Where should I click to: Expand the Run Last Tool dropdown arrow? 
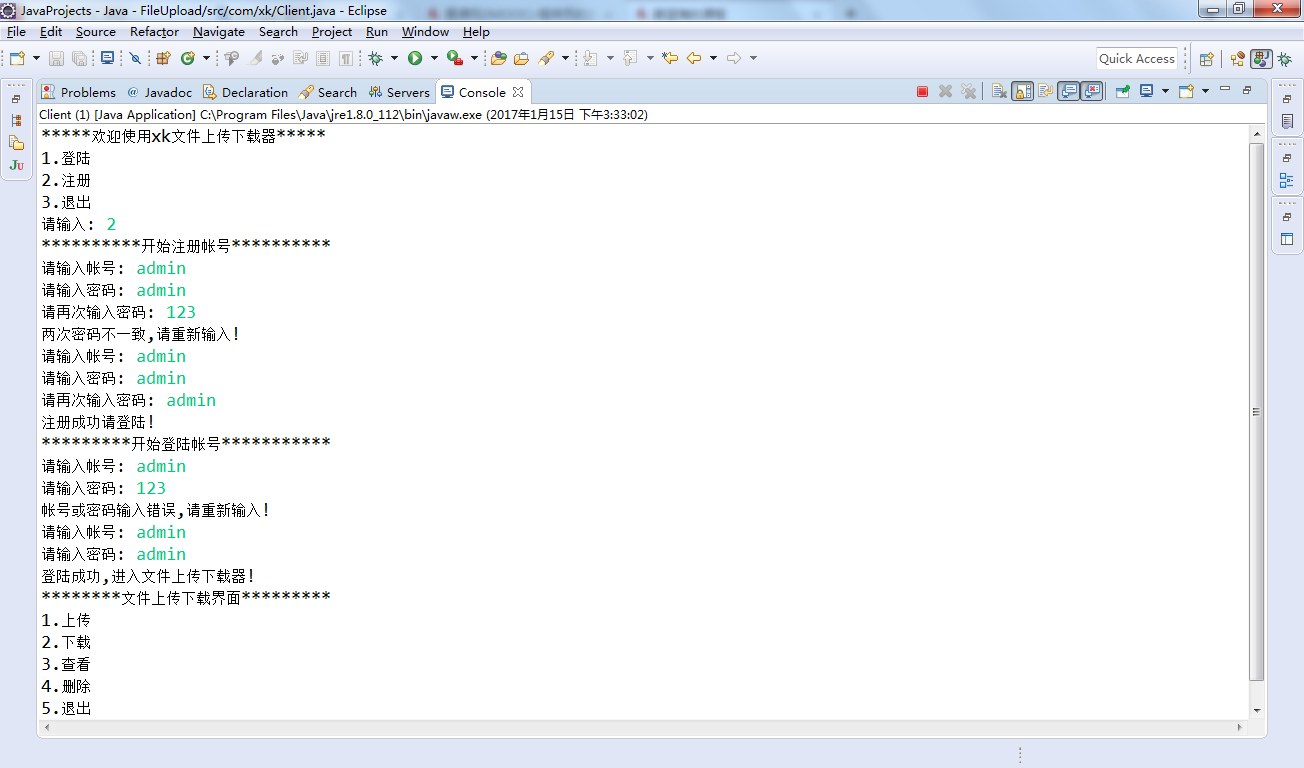(474, 58)
